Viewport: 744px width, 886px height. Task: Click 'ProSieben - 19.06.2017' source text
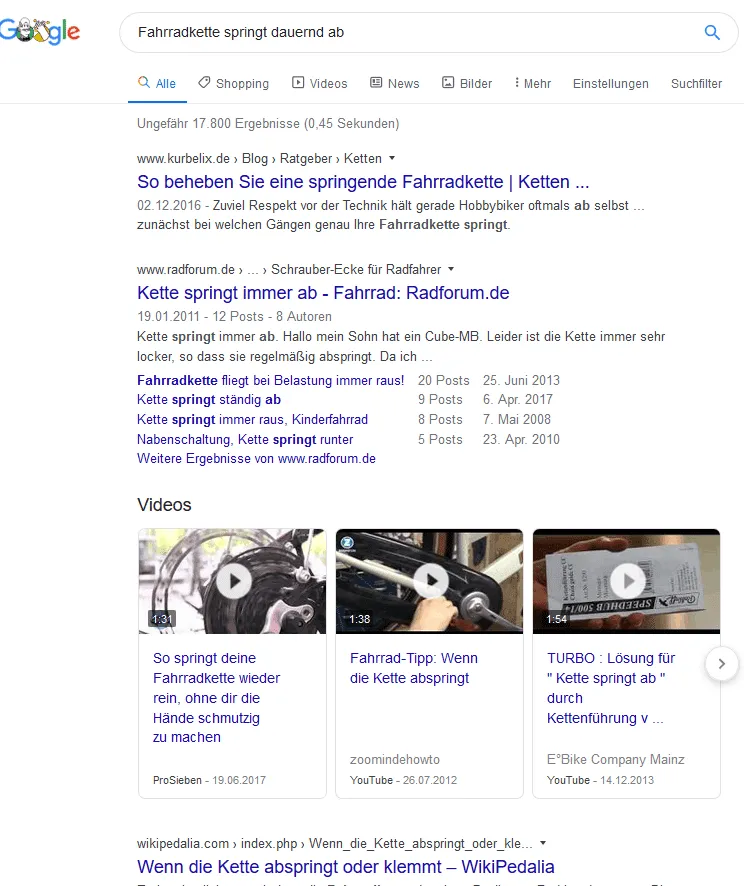pos(209,780)
